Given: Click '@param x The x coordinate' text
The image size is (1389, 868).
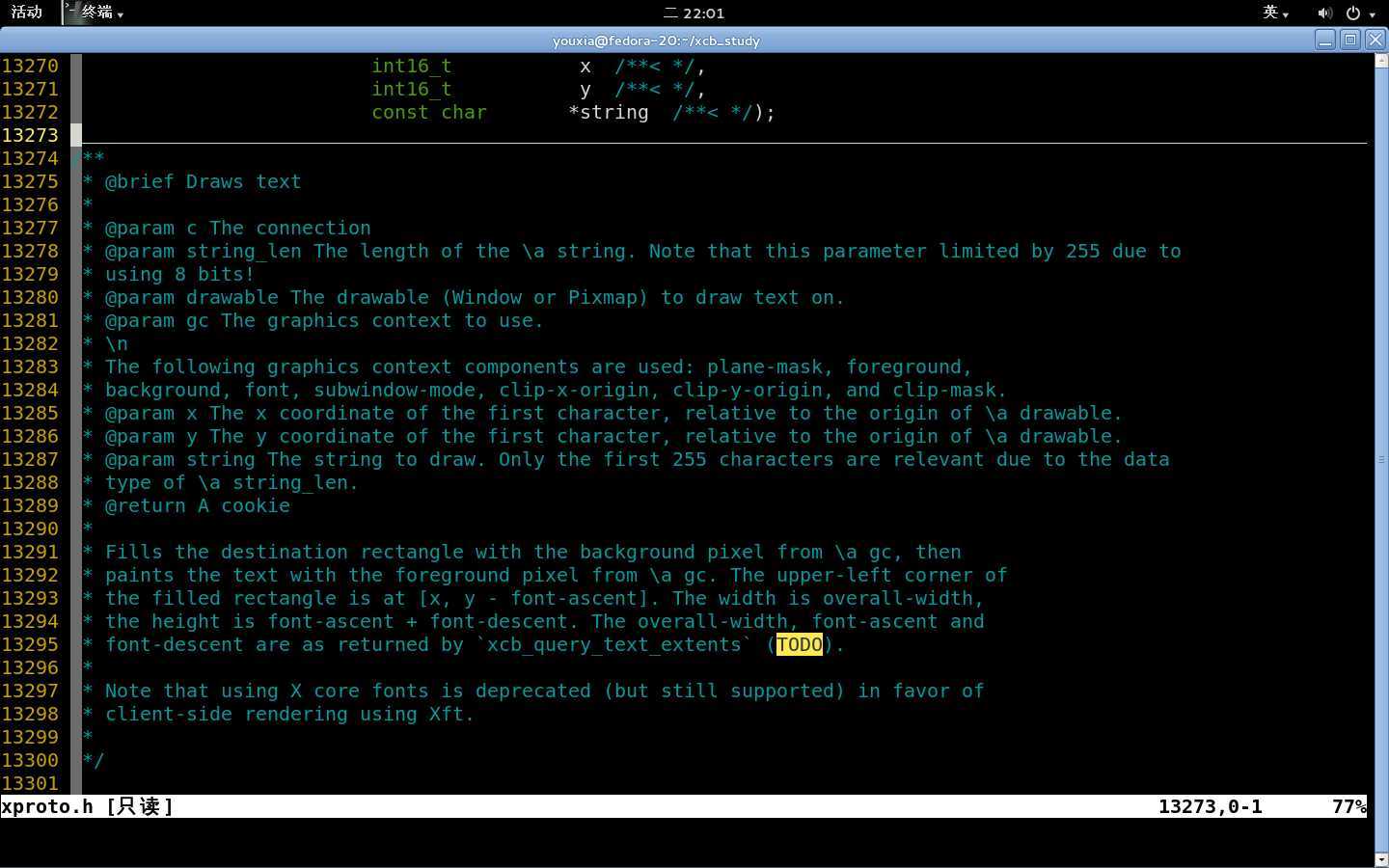Looking at the screenshot, I should [x=266, y=413].
